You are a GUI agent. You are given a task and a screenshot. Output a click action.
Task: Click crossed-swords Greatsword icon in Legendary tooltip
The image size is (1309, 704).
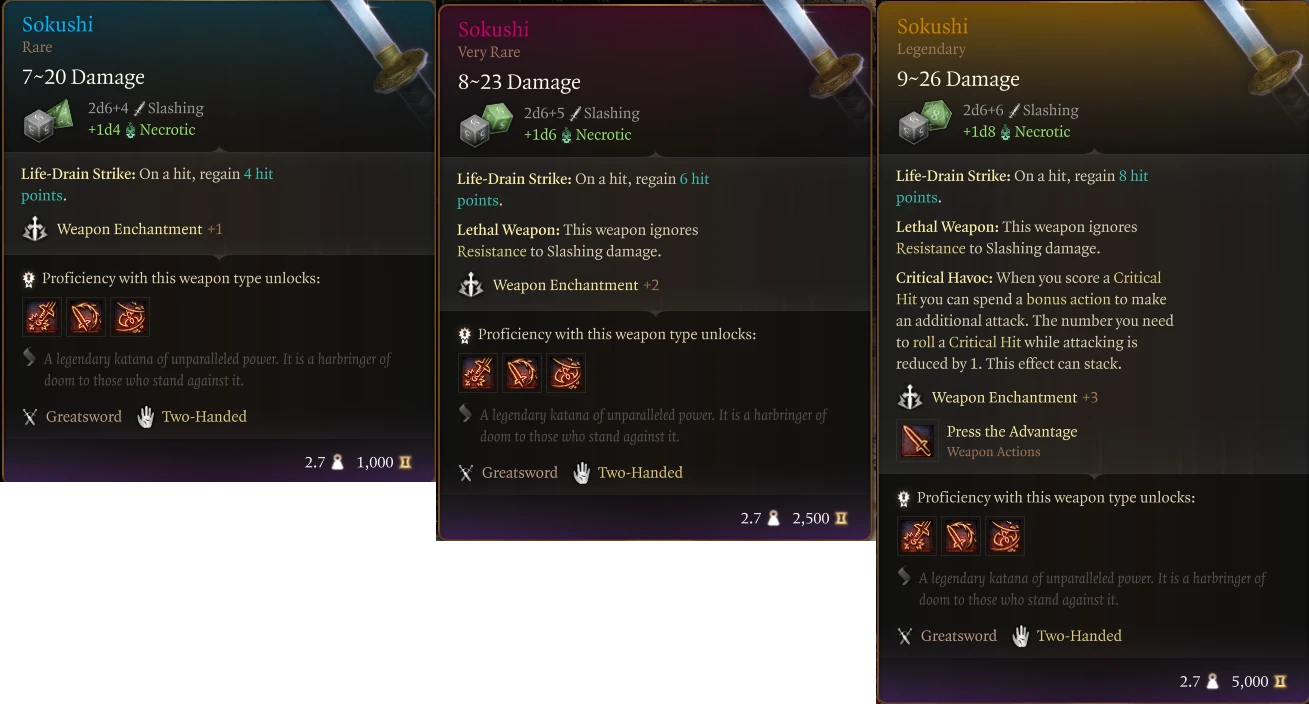(905, 636)
